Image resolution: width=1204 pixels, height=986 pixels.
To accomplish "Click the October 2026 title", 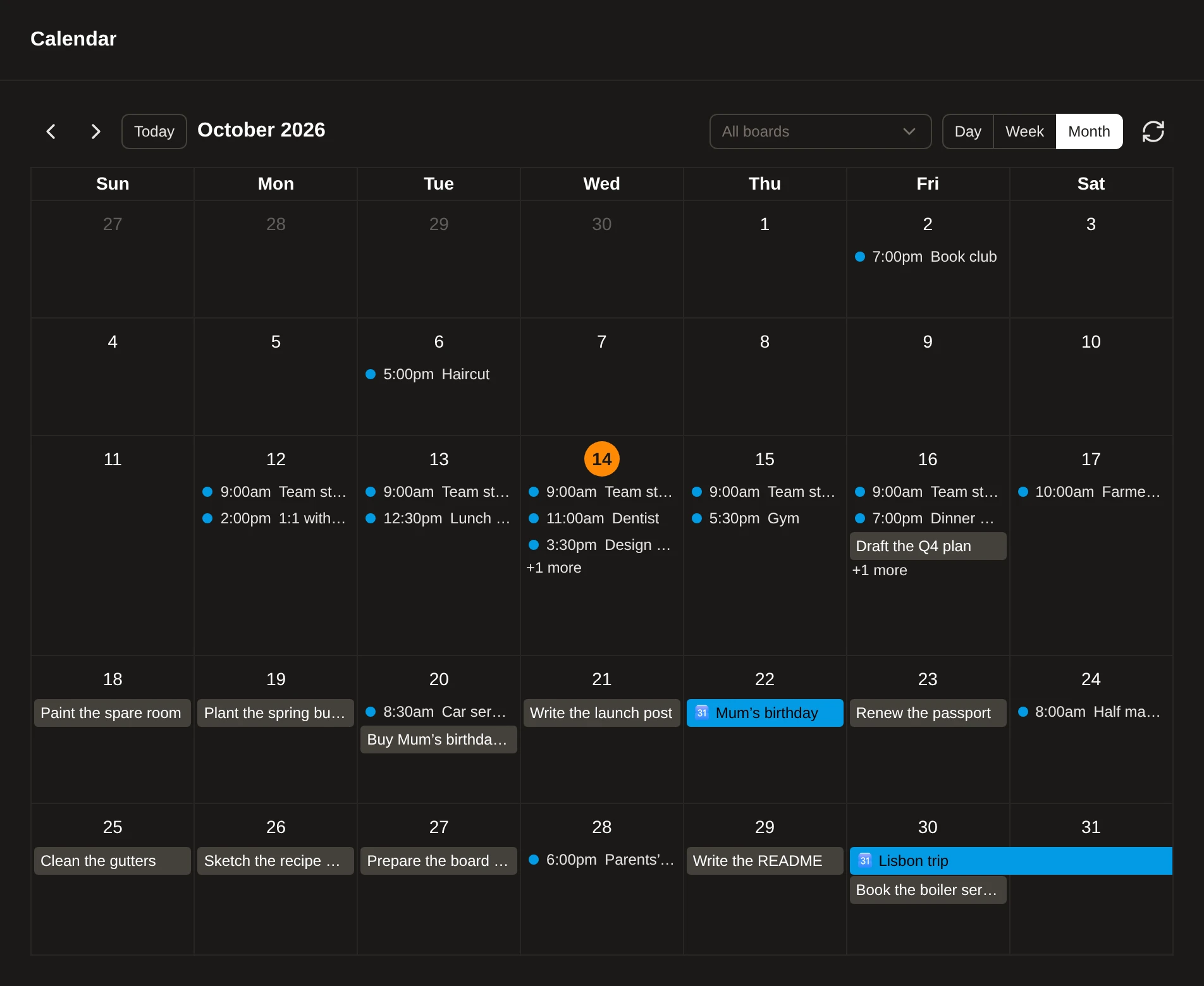I will (x=261, y=130).
